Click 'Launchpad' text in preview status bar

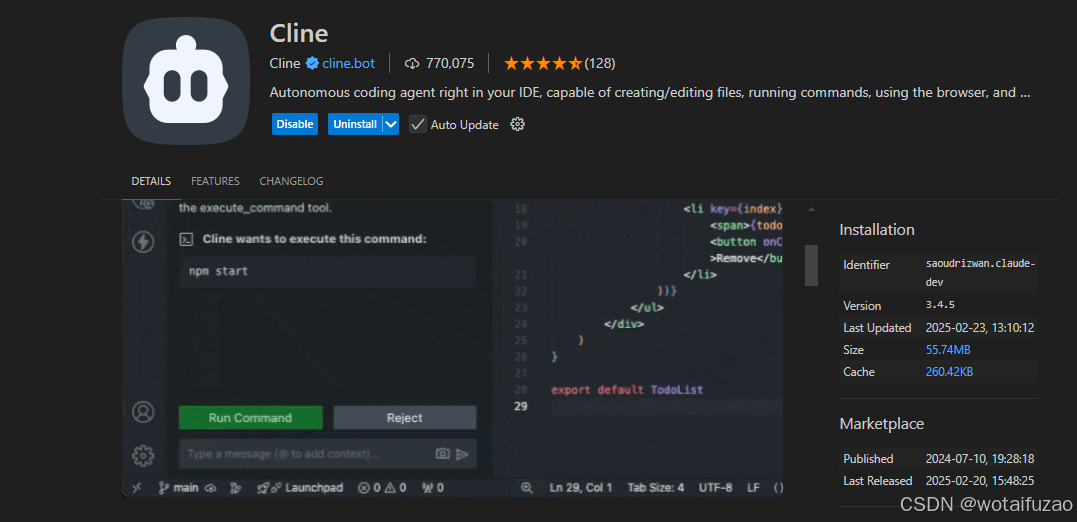[x=314, y=488]
